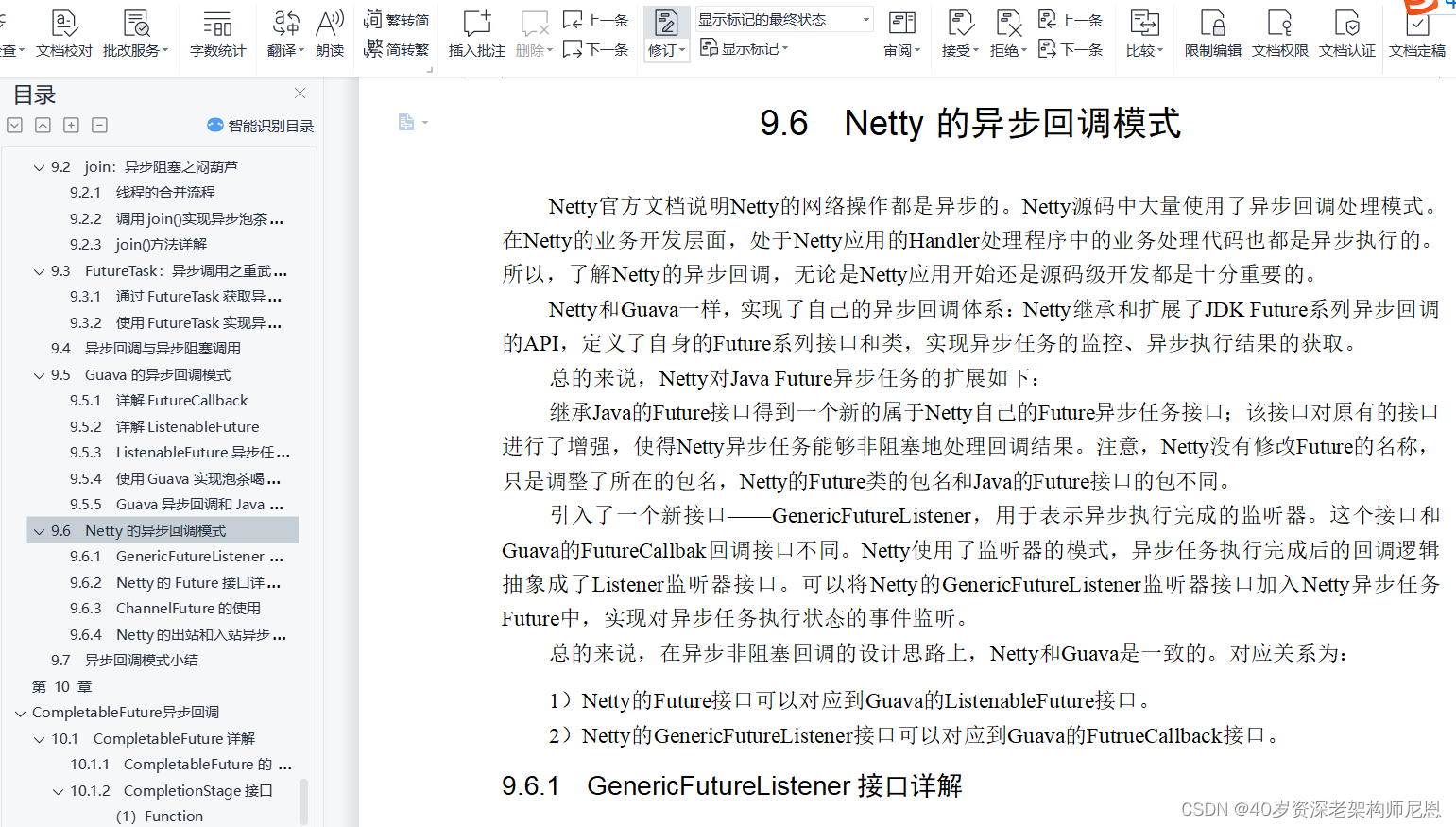Screen dimensions: 1456x827
Task: Go to 9.6.3 ChannelFuture 的使用
Action: (x=165, y=609)
